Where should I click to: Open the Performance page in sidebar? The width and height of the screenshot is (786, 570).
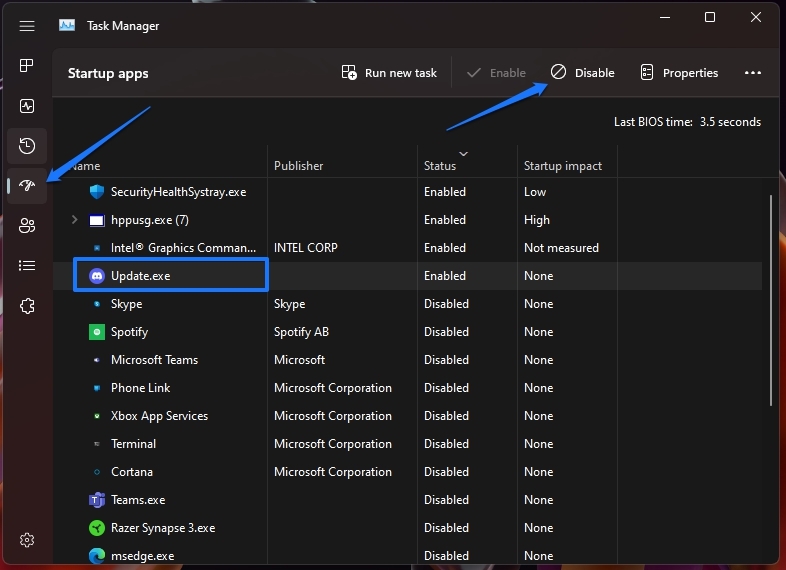coord(27,106)
